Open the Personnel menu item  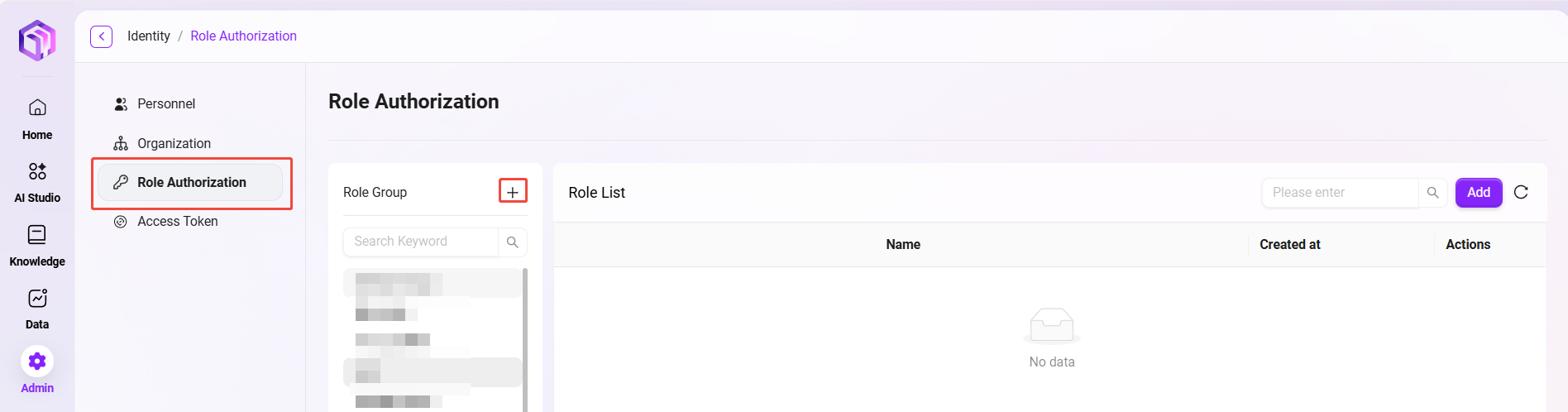coord(166,104)
